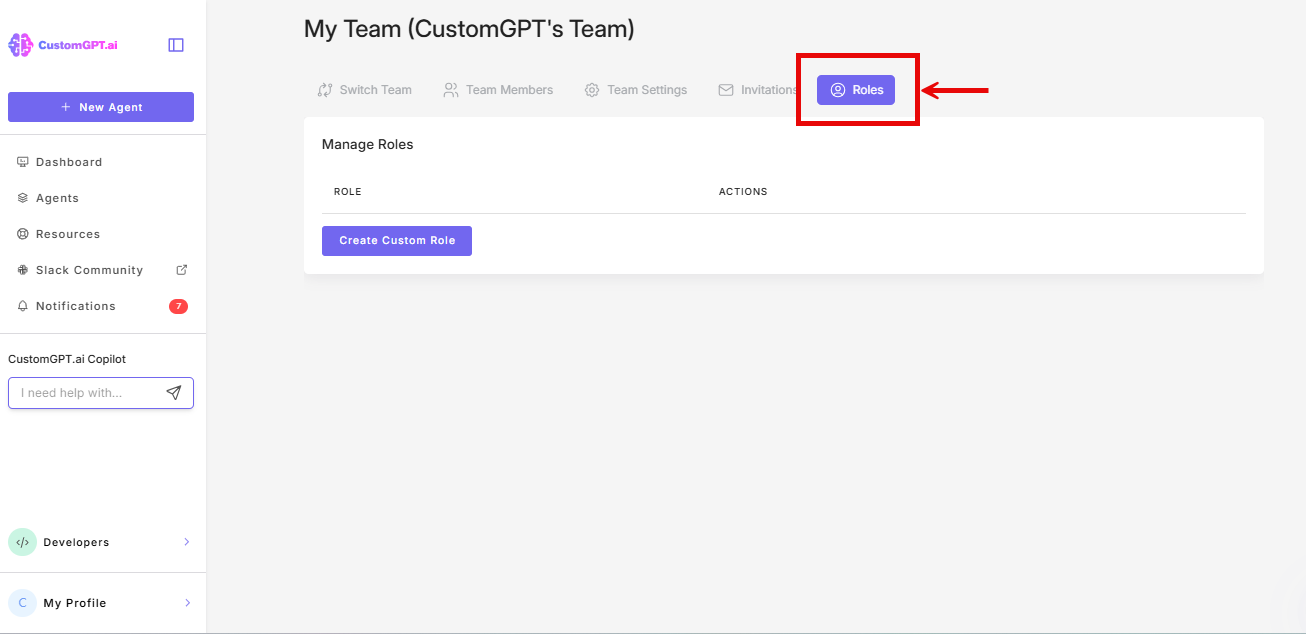Click the Invitations envelope icon
The width and height of the screenshot is (1306, 634).
tap(724, 89)
